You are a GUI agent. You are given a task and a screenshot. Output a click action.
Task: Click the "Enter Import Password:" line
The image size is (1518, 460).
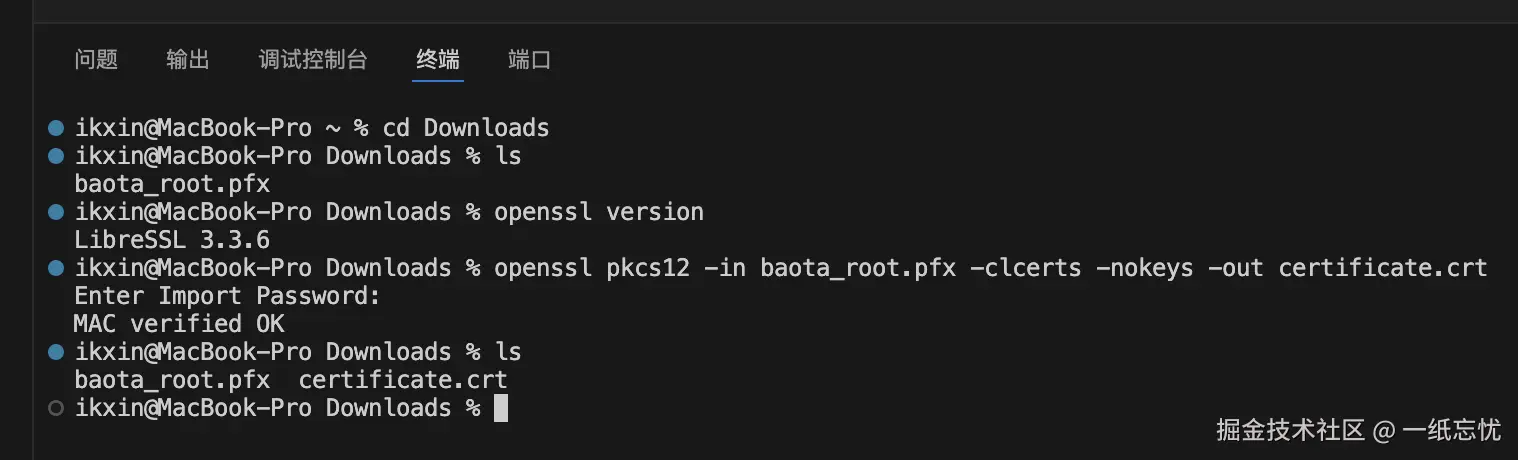click(x=228, y=296)
